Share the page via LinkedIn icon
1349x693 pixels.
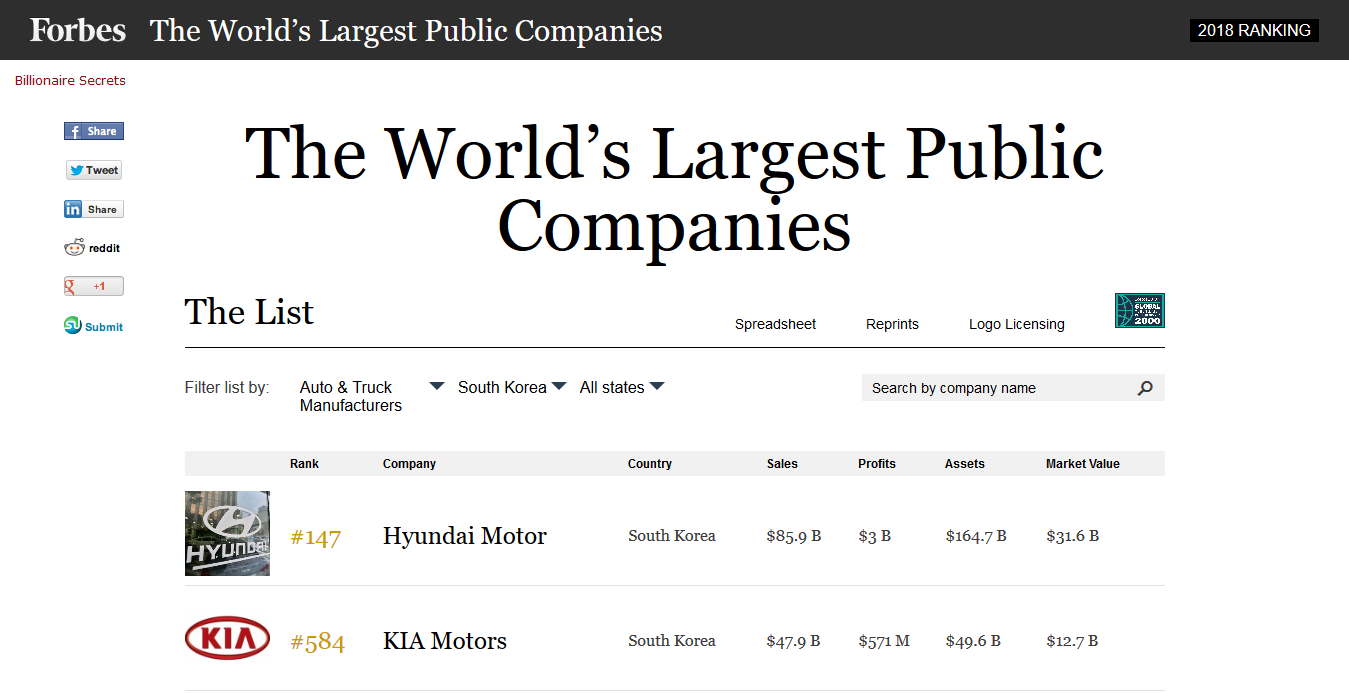click(x=94, y=209)
